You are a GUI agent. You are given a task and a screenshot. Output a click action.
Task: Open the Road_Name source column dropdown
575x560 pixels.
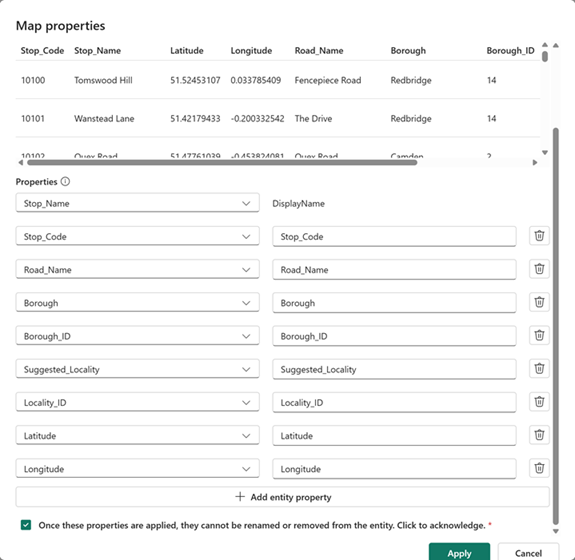[138, 270]
